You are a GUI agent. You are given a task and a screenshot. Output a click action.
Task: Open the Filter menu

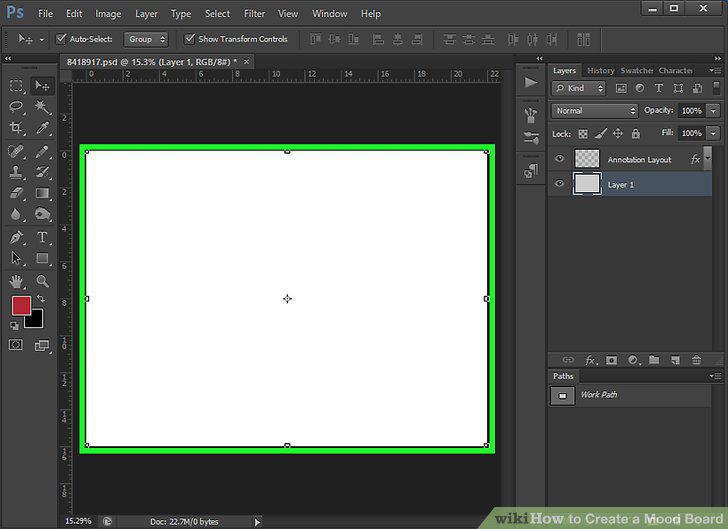click(254, 14)
